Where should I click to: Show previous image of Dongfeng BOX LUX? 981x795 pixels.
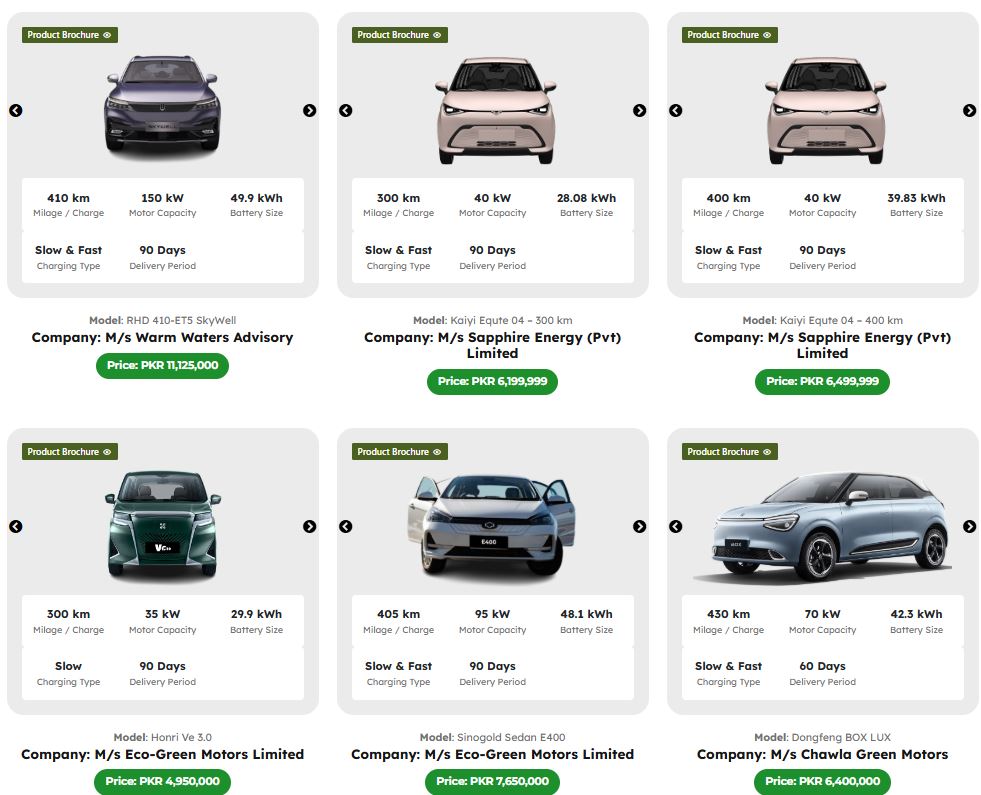[x=676, y=527]
